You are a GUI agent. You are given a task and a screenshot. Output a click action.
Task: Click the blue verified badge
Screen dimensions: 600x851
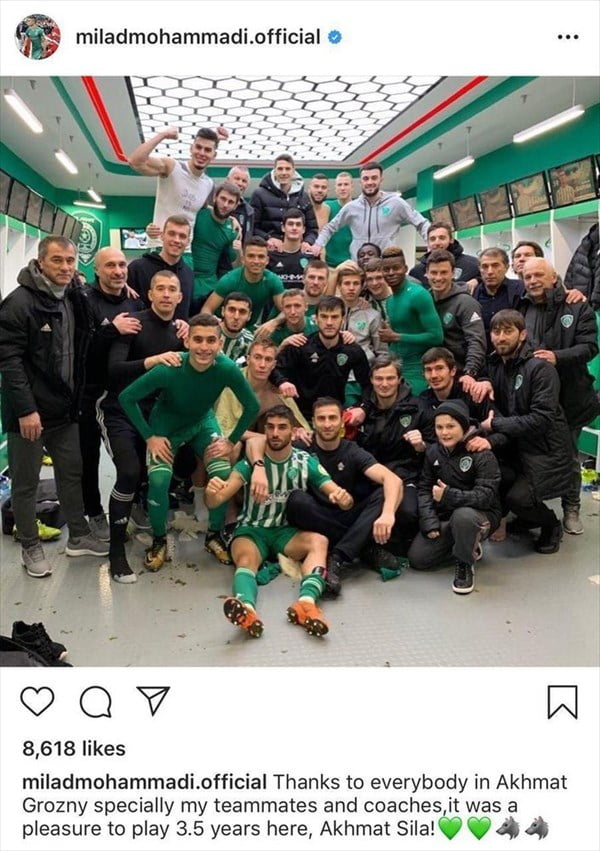[335, 37]
